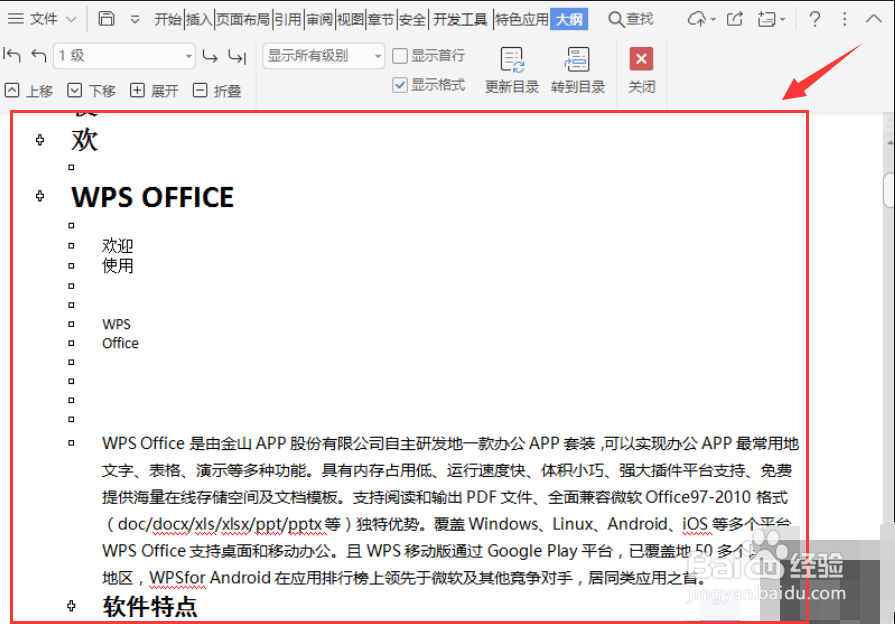Switch to the 插入 tab
Viewport: 895px width, 624px height.
click(199, 19)
